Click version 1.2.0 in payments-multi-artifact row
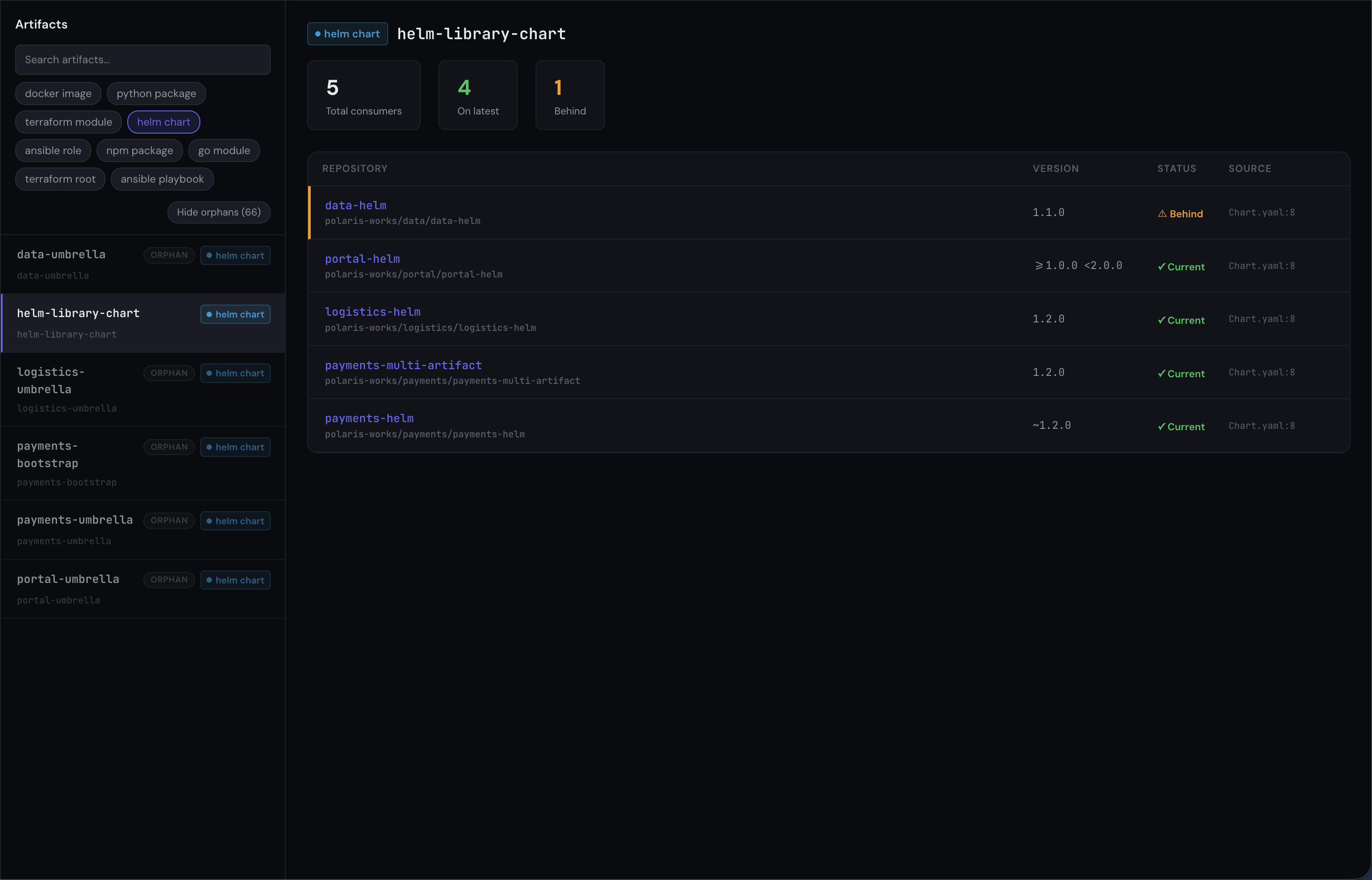1372x880 pixels. 1049,373
